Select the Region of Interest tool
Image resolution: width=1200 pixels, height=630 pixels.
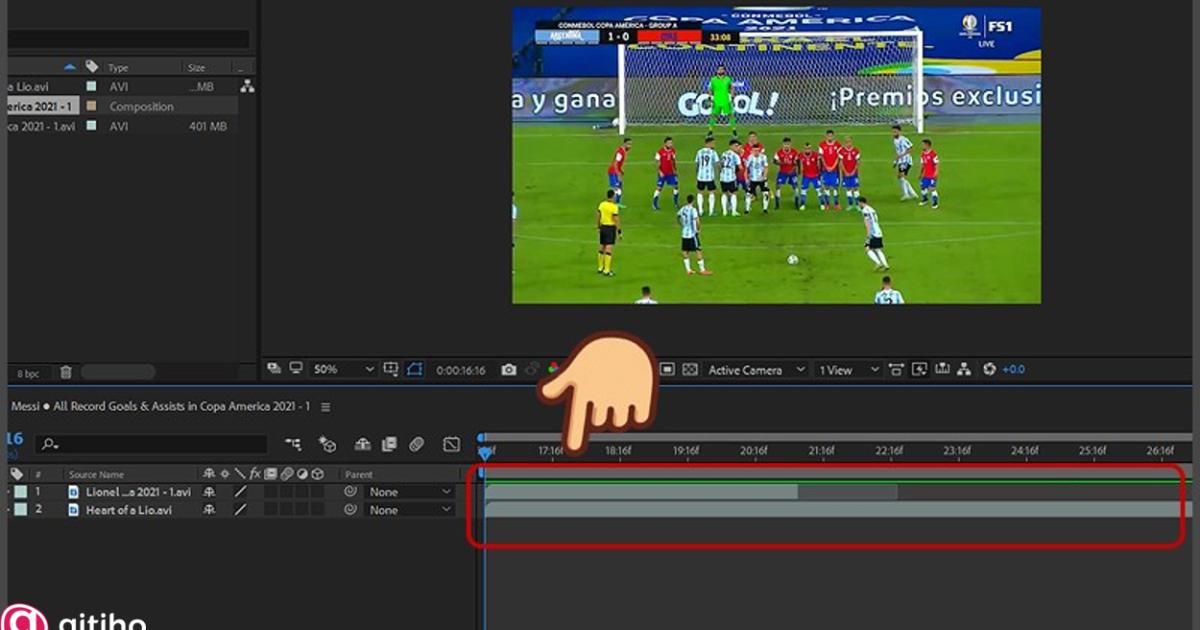417,369
